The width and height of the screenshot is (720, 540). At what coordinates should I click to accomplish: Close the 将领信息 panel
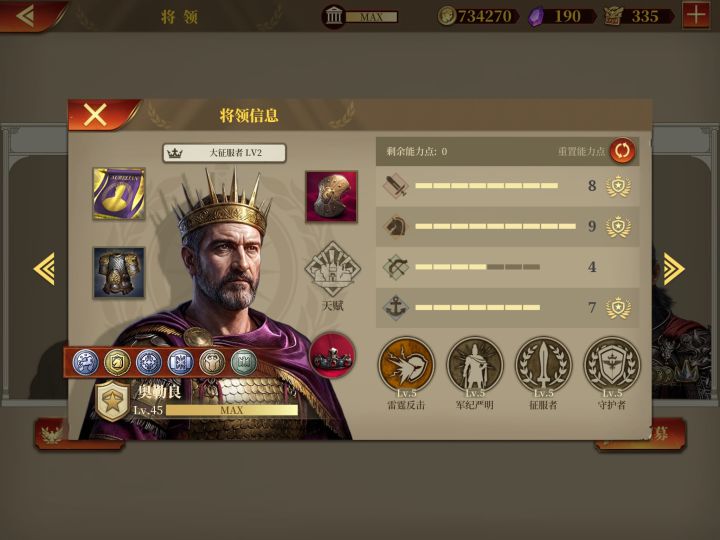point(95,115)
